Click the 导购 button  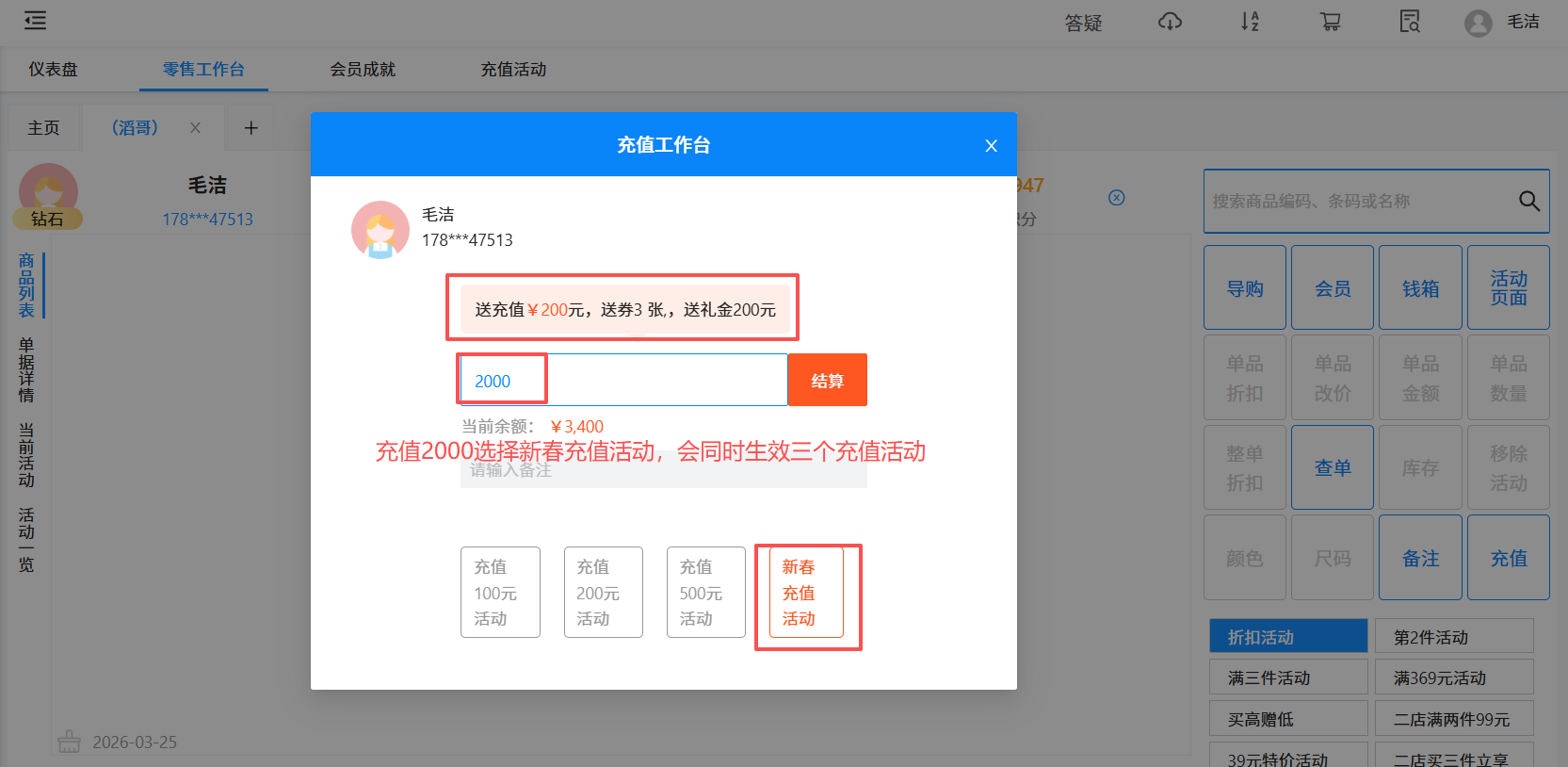pyautogui.click(x=1244, y=287)
